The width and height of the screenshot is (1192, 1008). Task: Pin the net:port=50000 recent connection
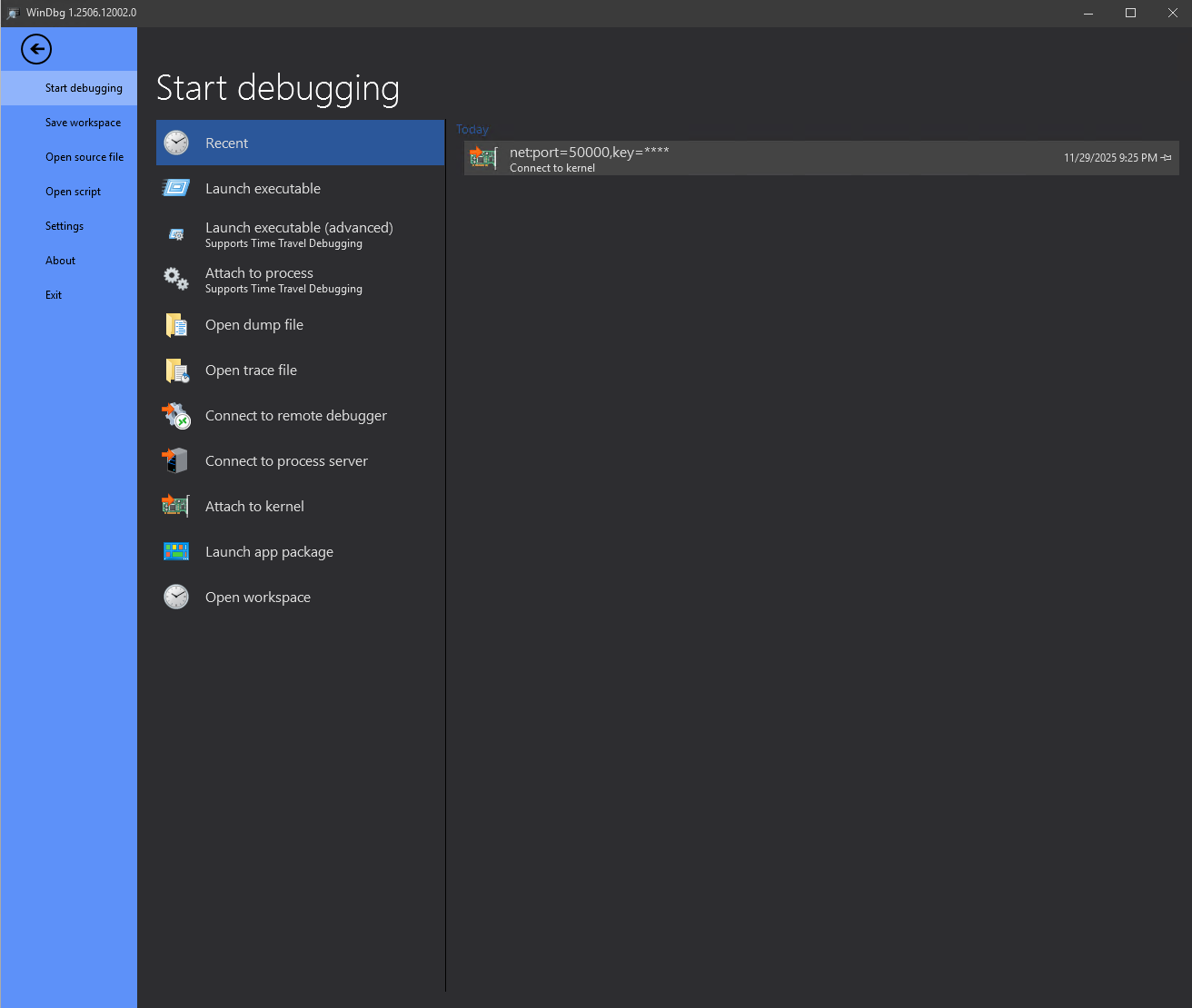click(1167, 158)
